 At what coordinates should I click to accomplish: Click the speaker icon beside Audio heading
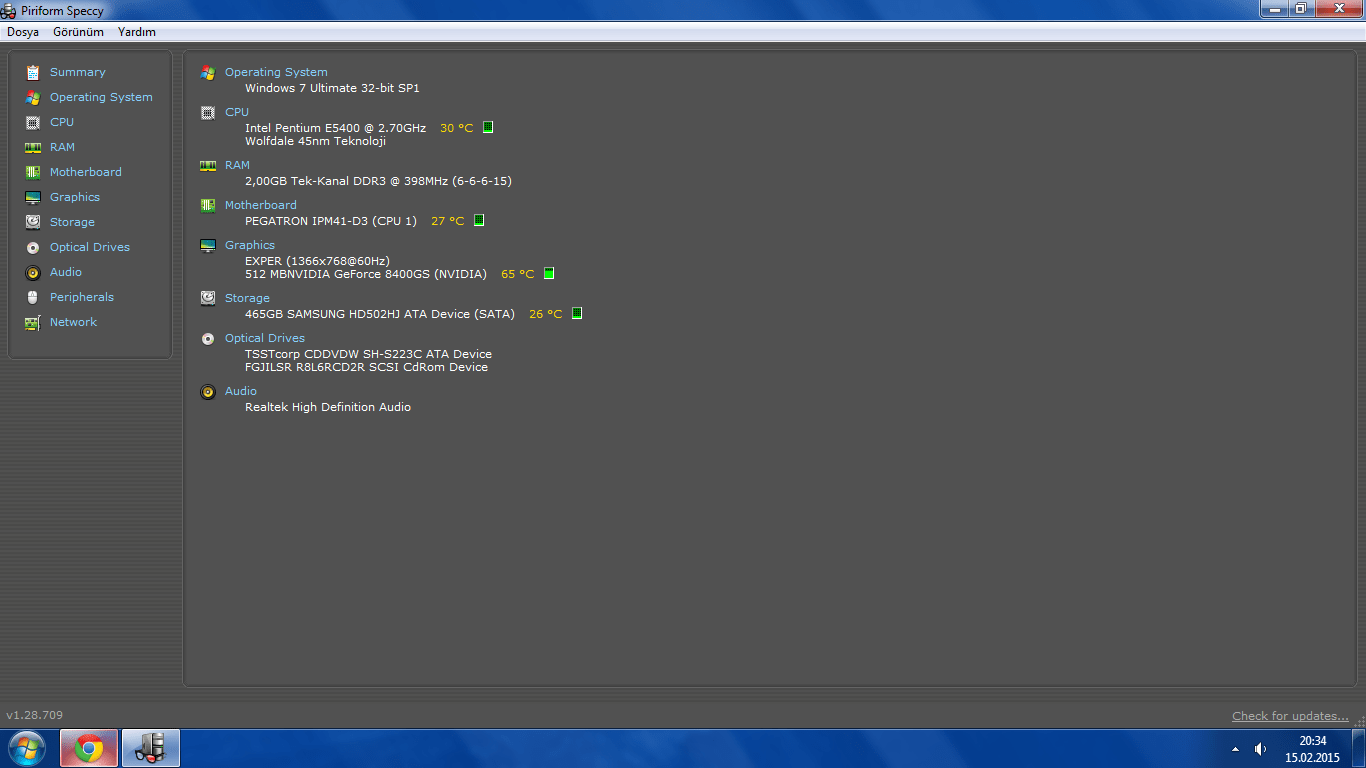click(x=208, y=391)
